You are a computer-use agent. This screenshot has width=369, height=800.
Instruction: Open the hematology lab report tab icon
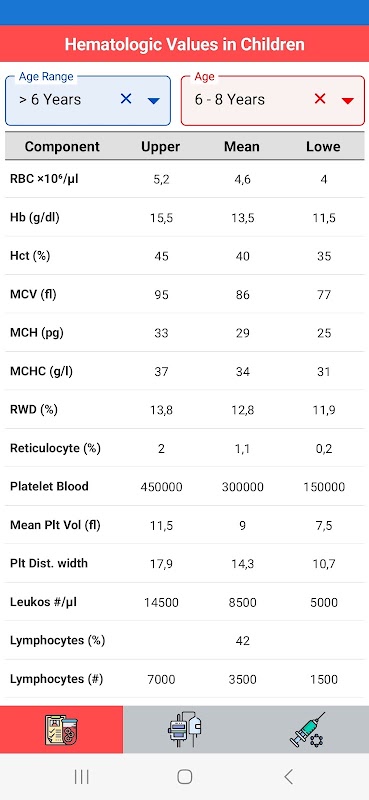(x=61, y=730)
